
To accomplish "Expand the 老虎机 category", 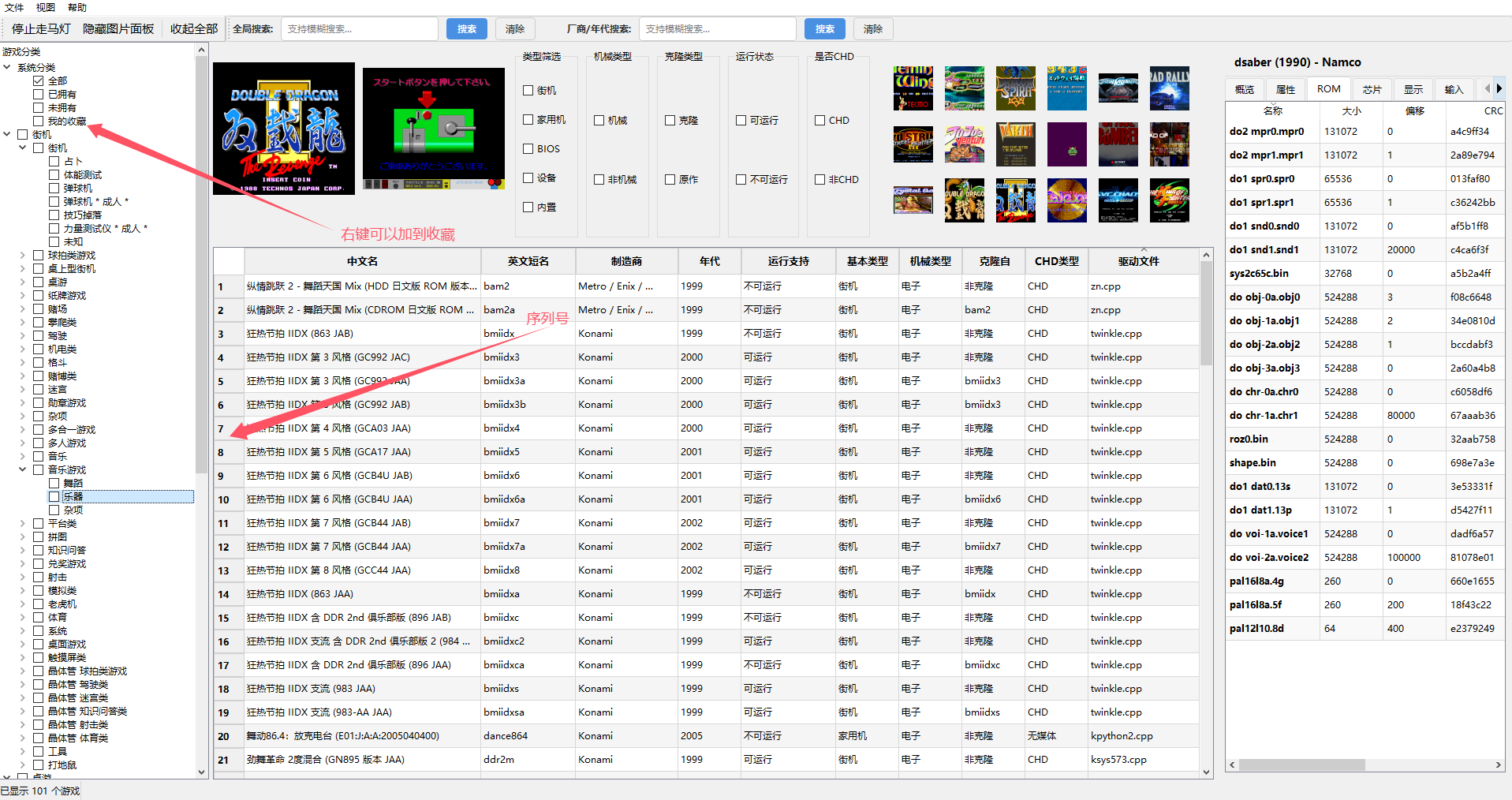I will click(23, 604).
